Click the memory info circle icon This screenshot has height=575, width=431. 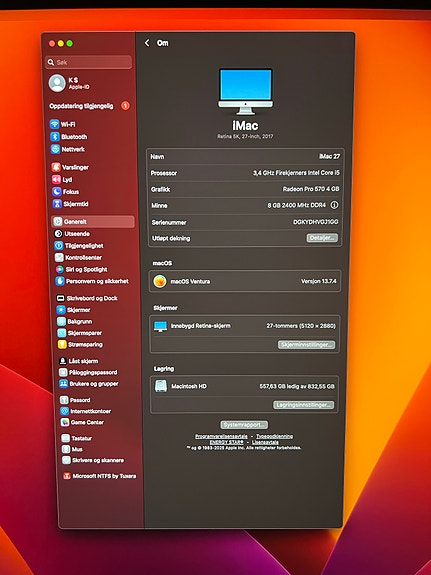point(334,205)
